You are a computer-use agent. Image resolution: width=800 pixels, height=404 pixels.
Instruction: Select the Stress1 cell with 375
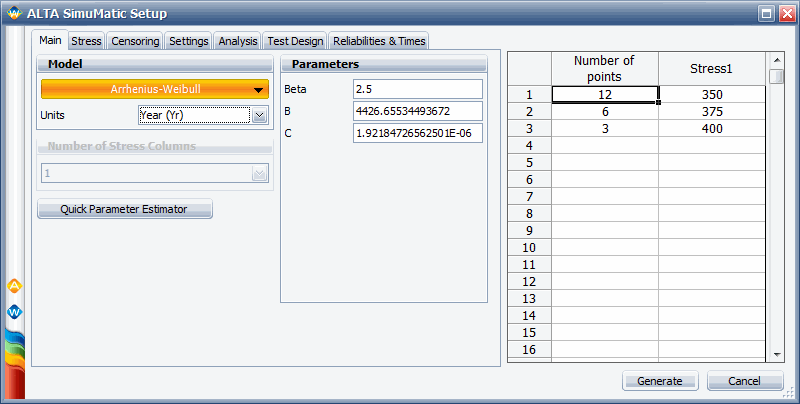pos(712,112)
